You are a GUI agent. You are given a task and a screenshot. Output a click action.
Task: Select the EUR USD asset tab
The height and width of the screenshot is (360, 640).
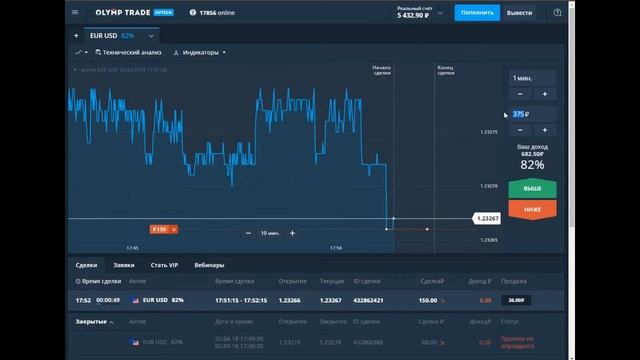[x=122, y=36]
